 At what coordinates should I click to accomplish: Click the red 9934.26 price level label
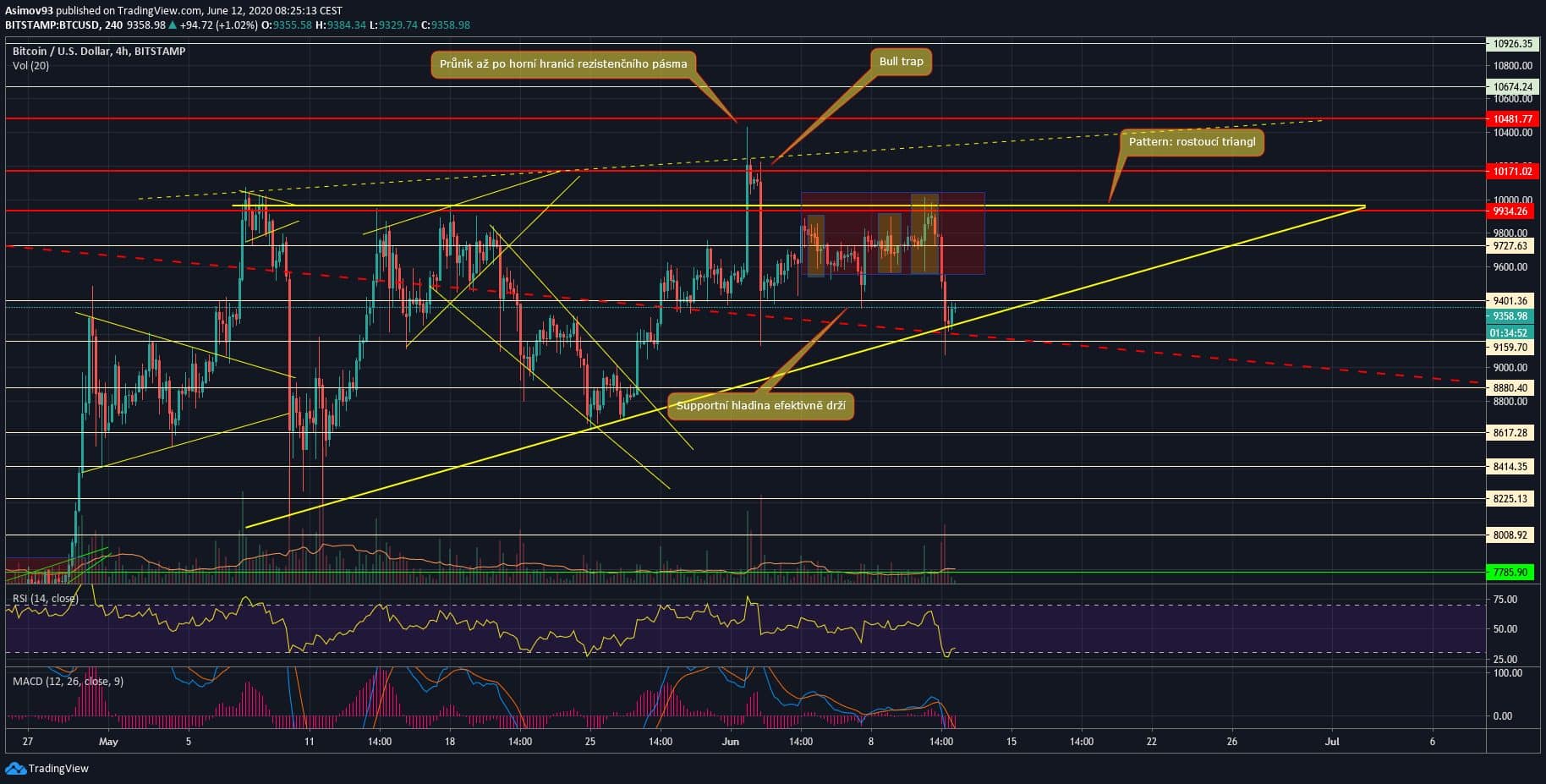point(1510,211)
